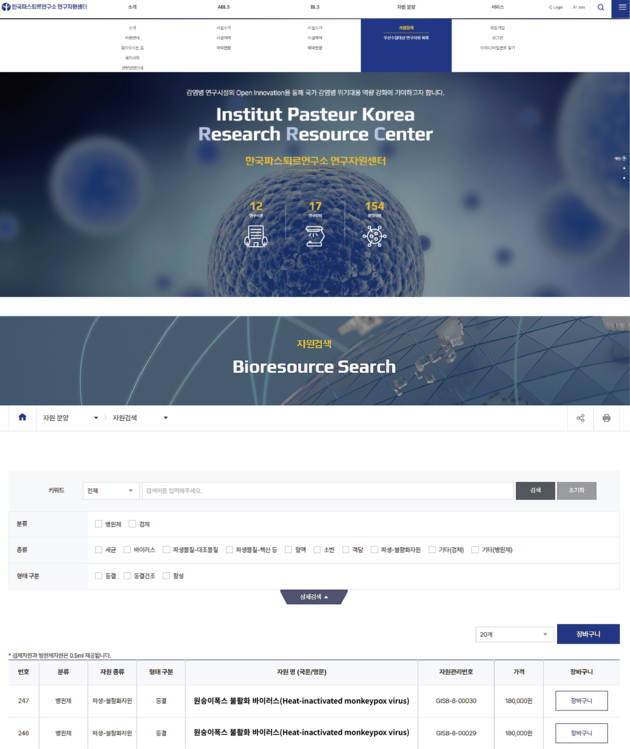Select 우선수집대상 연구자원 목록 submenu item
Screen dimensions: 630x749
(x=406, y=38)
